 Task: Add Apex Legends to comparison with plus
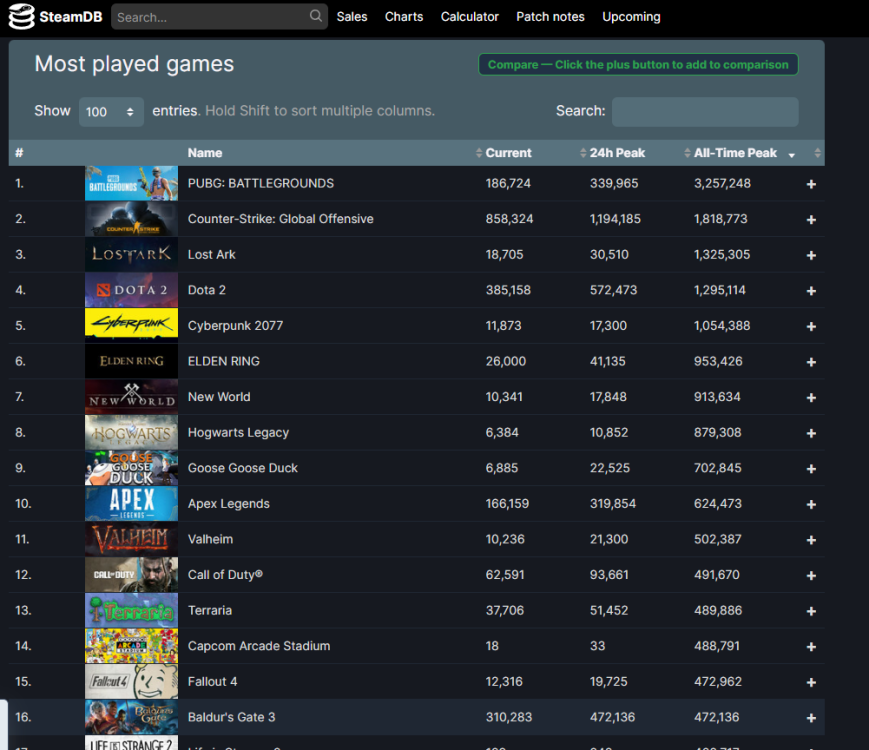[x=811, y=504]
